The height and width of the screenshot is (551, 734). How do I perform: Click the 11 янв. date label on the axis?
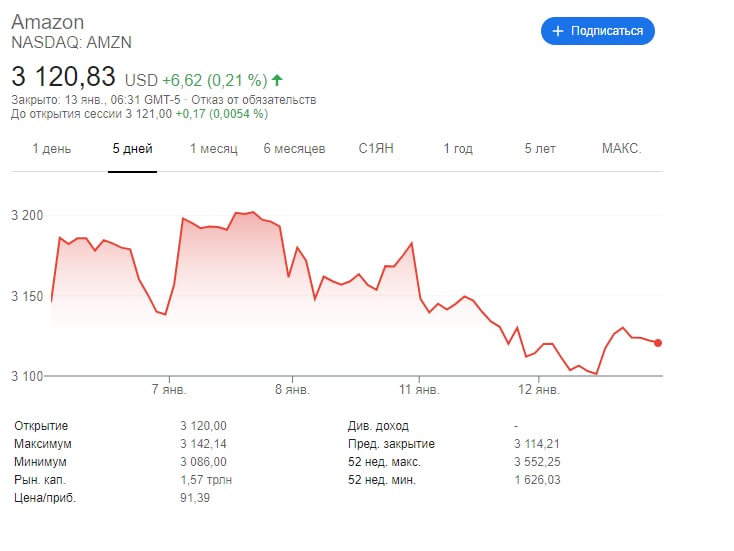[x=420, y=389]
